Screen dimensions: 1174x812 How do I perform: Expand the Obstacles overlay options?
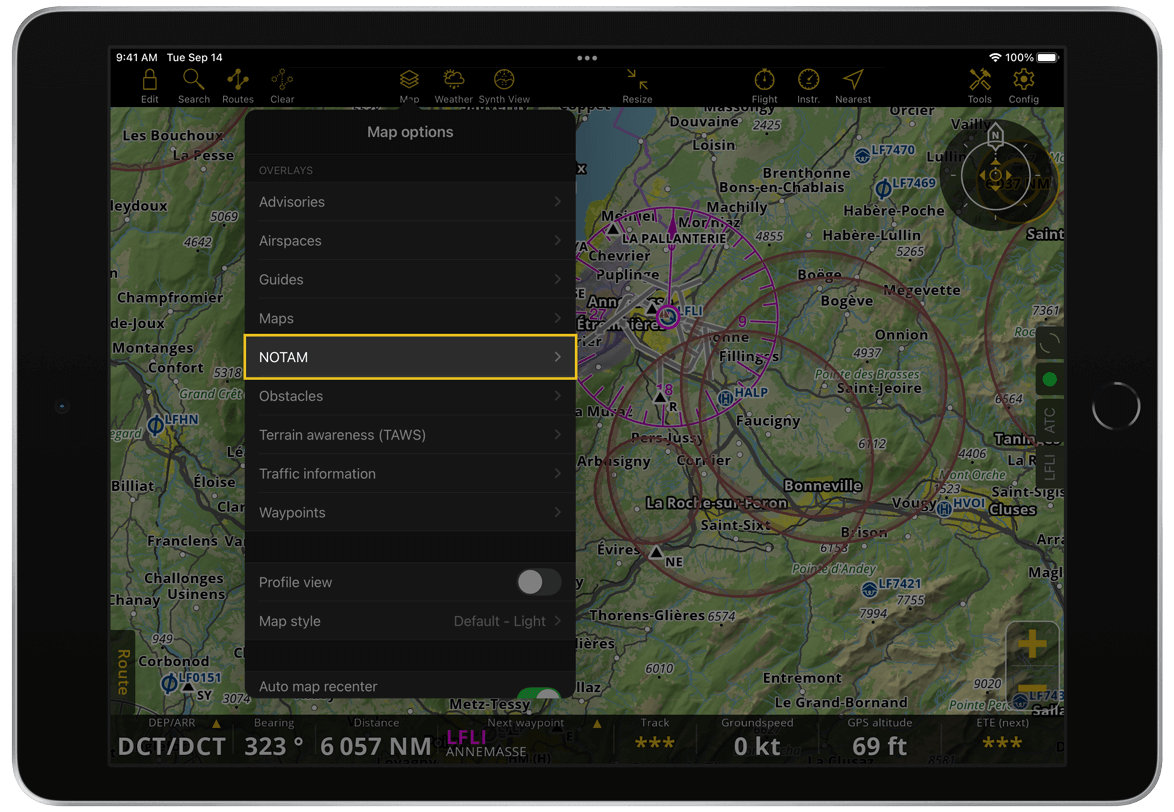[x=410, y=396]
